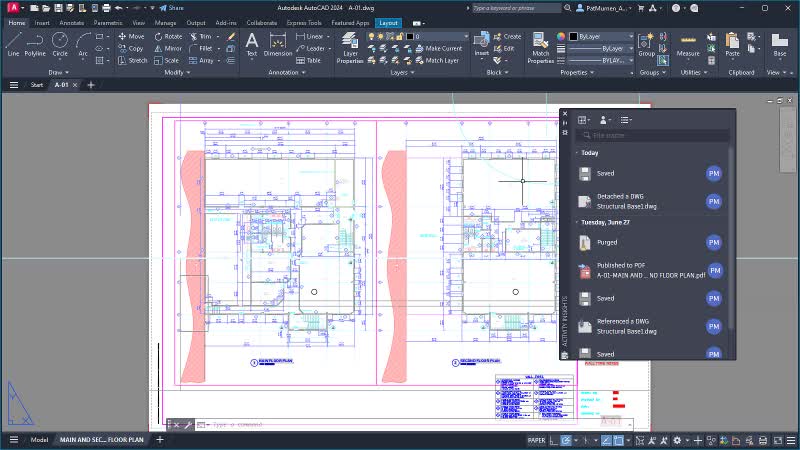Image resolution: width=800 pixels, height=450 pixels.
Task: Open Layer Properties manager
Action: coord(349,48)
